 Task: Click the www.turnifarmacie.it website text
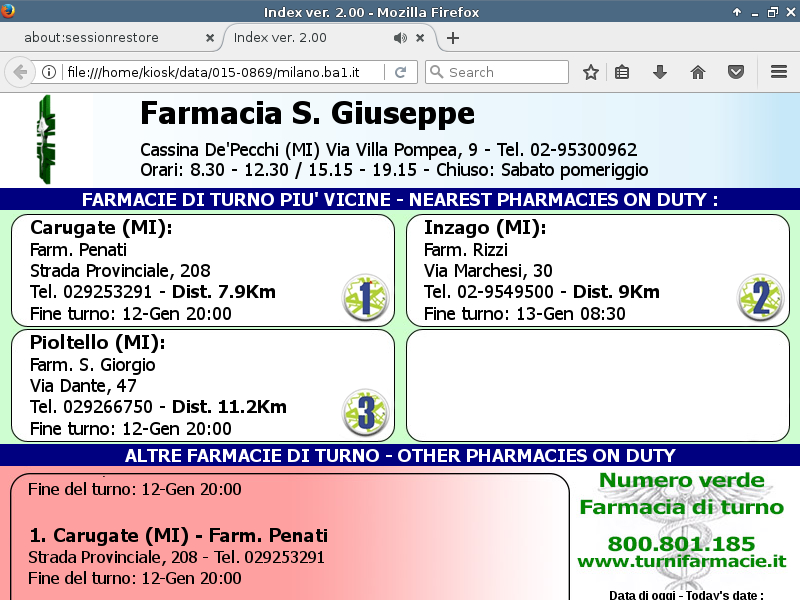pos(681,563)
